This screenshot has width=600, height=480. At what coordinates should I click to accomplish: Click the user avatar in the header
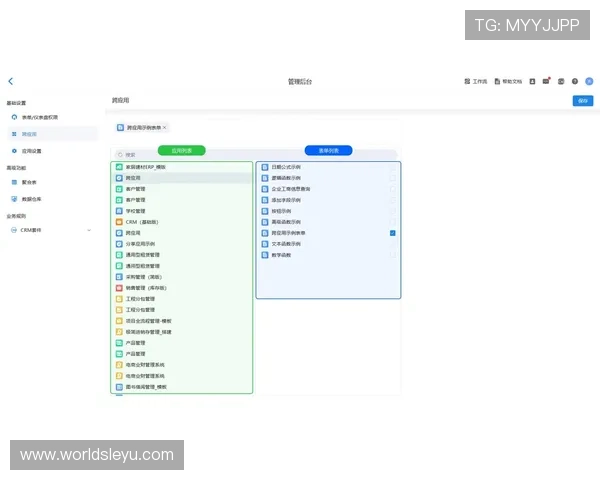(589, 81)
